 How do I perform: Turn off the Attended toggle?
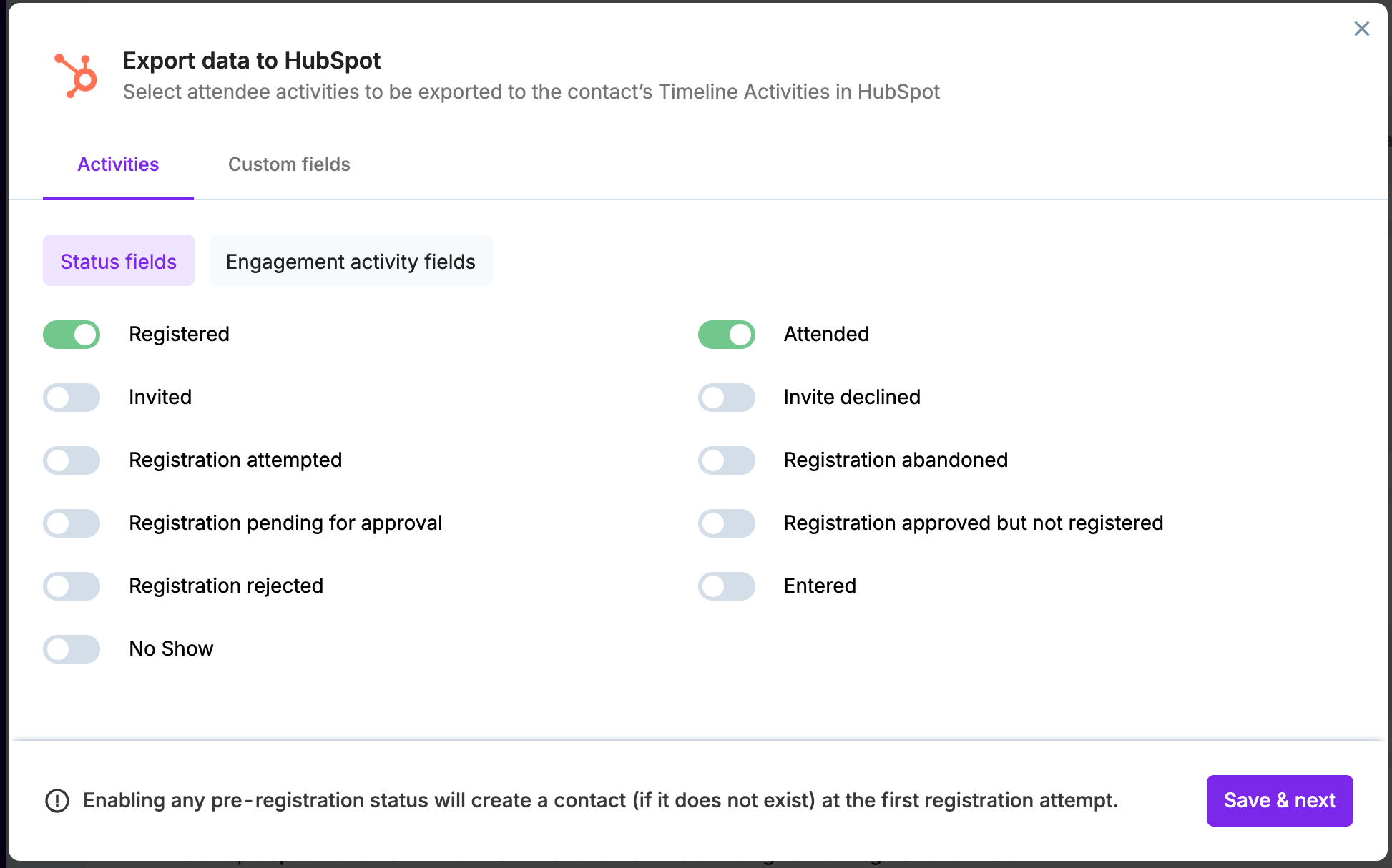726,335
